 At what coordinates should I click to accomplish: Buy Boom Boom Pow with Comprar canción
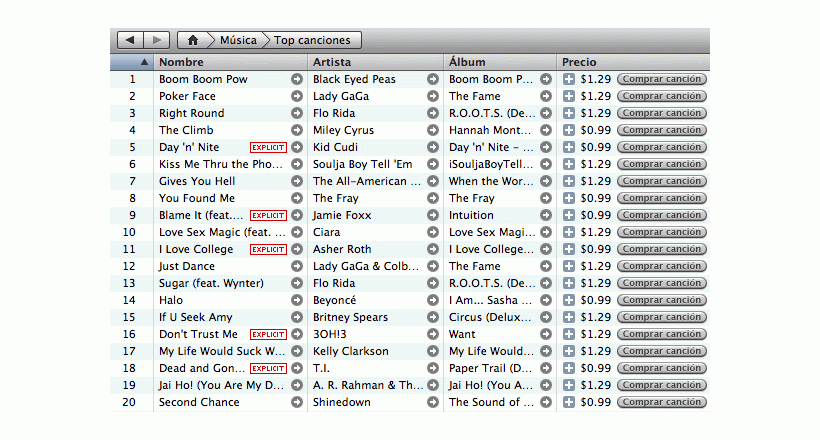click(662, 79)
